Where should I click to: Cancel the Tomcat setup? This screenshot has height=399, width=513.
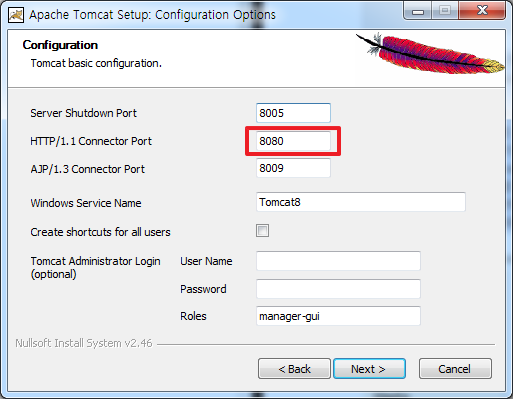(x=455, y=369)
